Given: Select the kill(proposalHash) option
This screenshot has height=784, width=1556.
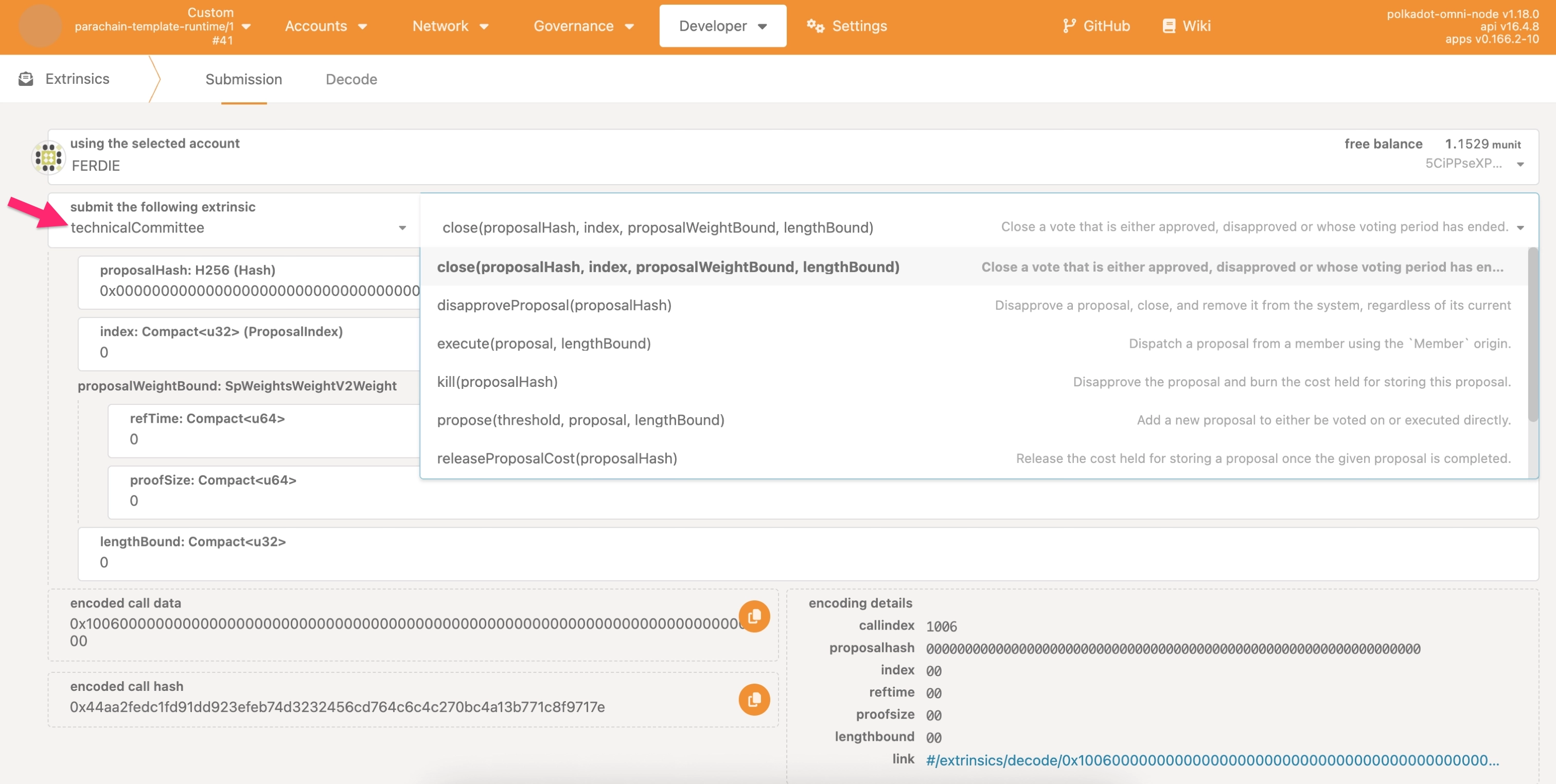Looking at the screenshot, I should point(497,382).
